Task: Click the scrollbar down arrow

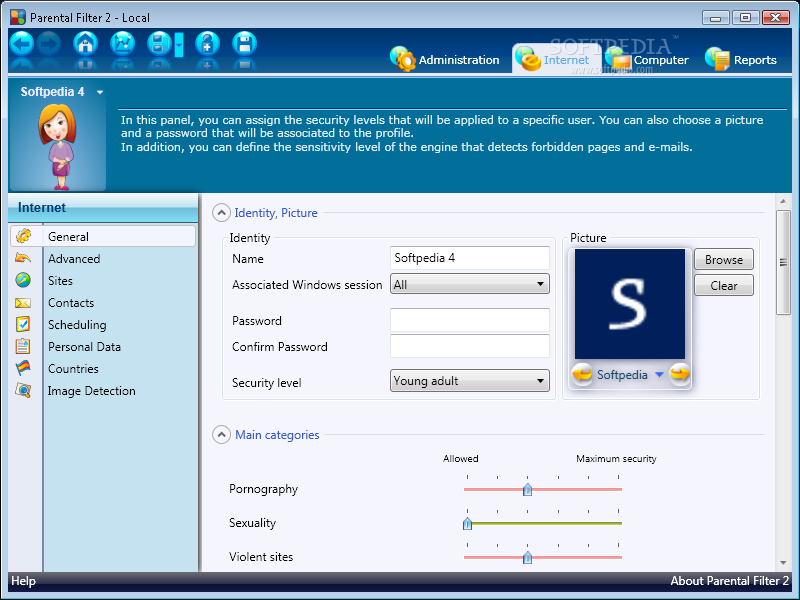Action: coord(783,563)
